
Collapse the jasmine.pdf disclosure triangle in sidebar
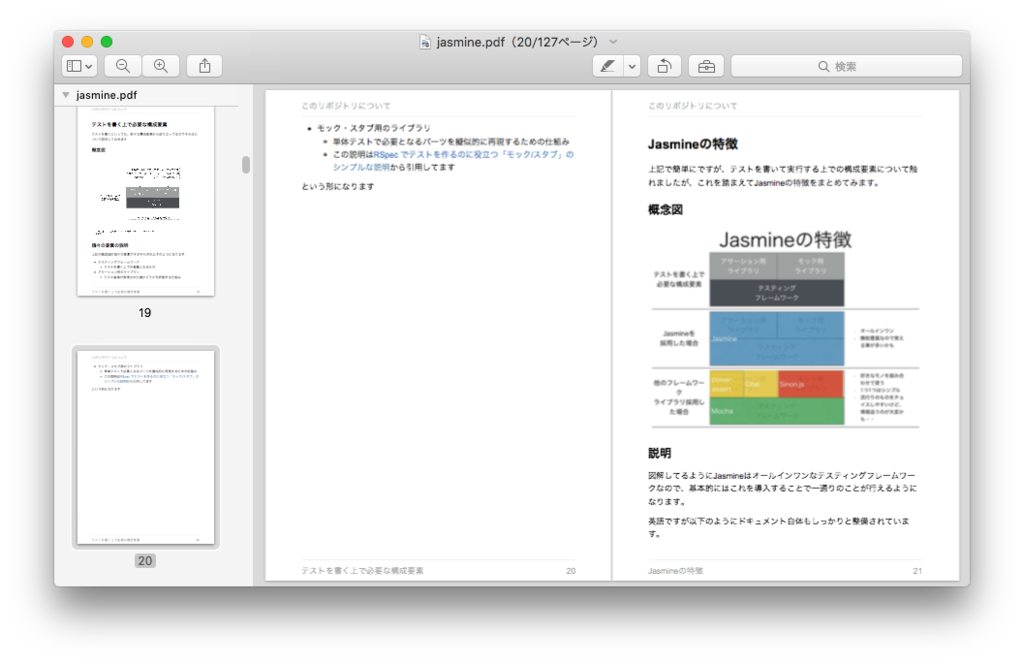pyautogui.click(x=66, y=95)
